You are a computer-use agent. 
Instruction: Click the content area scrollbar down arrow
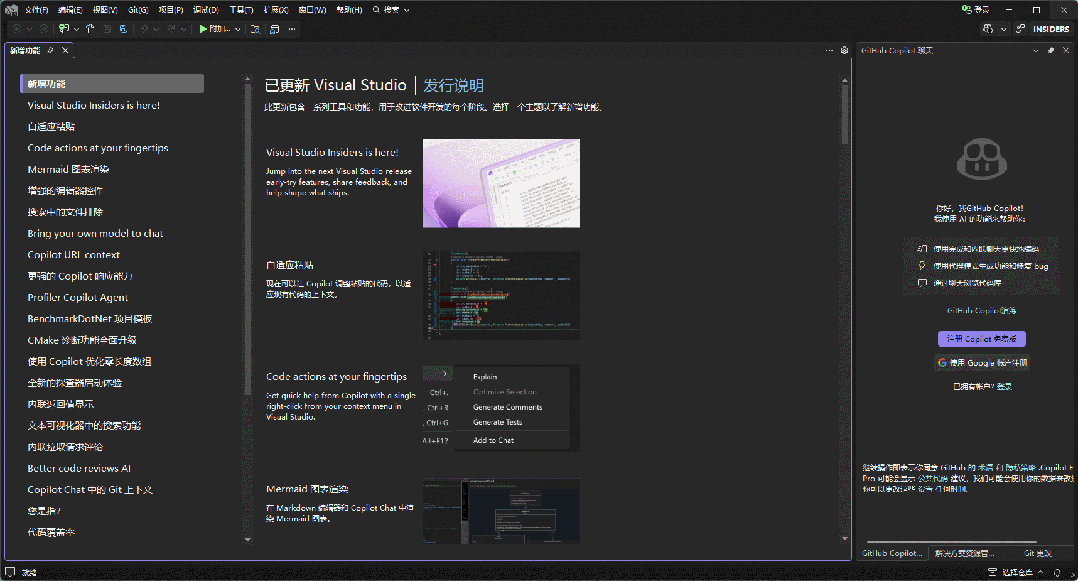click(x=844, y=539)
